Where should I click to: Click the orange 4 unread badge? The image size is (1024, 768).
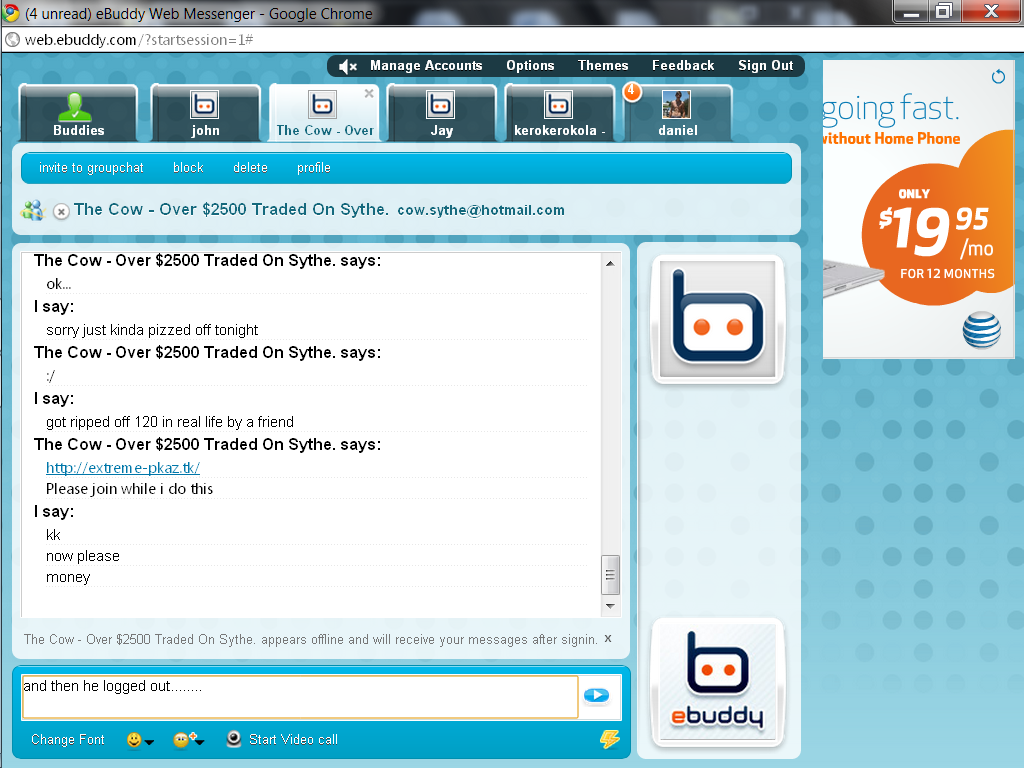click(632, 91)
